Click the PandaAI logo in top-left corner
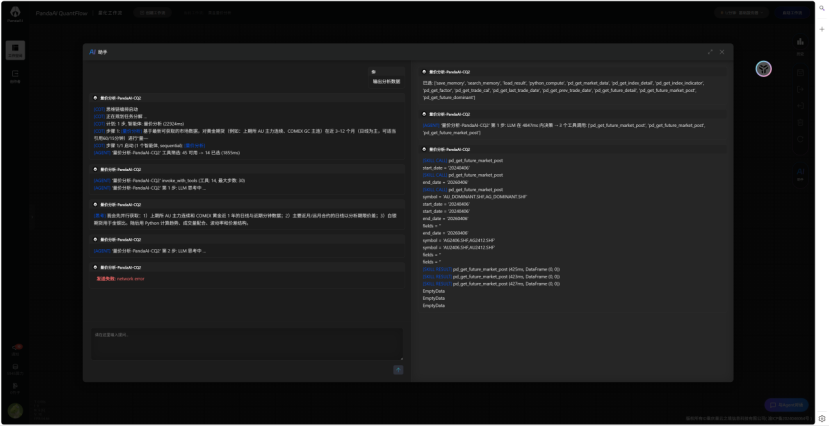The width and height of the screenshot is (830, 427). [16, 13]
